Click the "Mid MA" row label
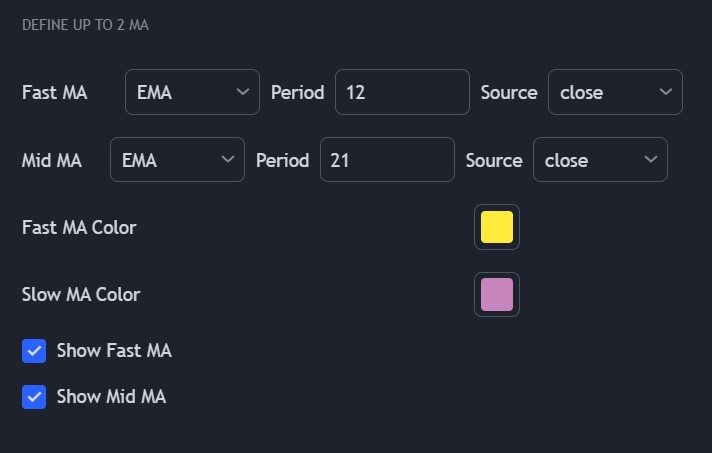 52,160
